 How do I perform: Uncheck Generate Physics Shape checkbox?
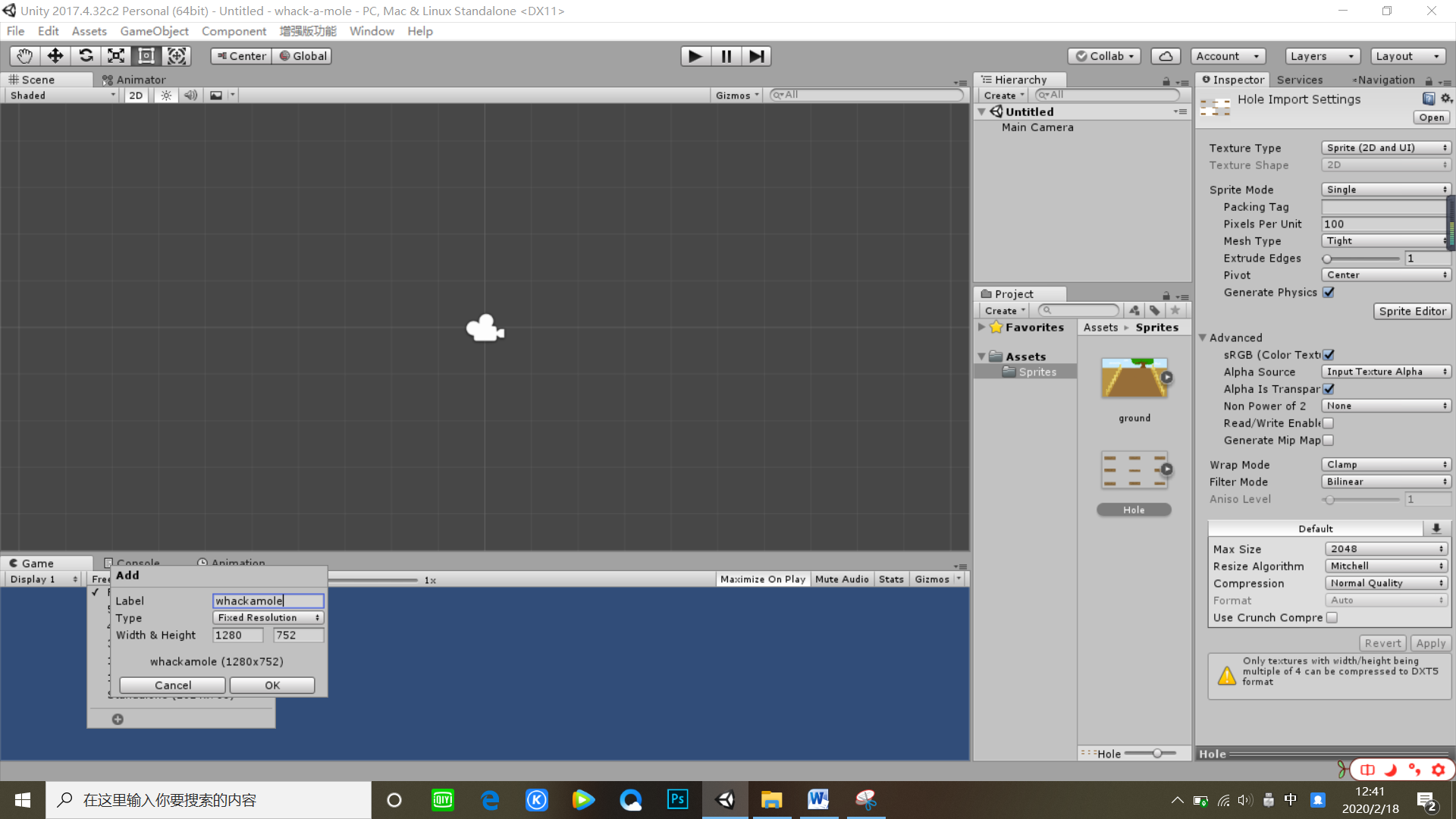tap(1329, 293)
